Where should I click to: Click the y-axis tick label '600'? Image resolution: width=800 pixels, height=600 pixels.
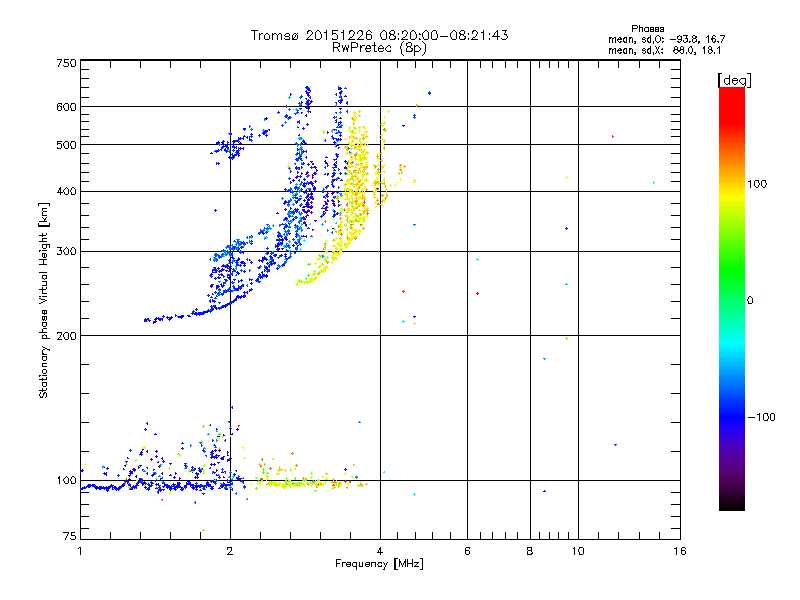[67, 107]
